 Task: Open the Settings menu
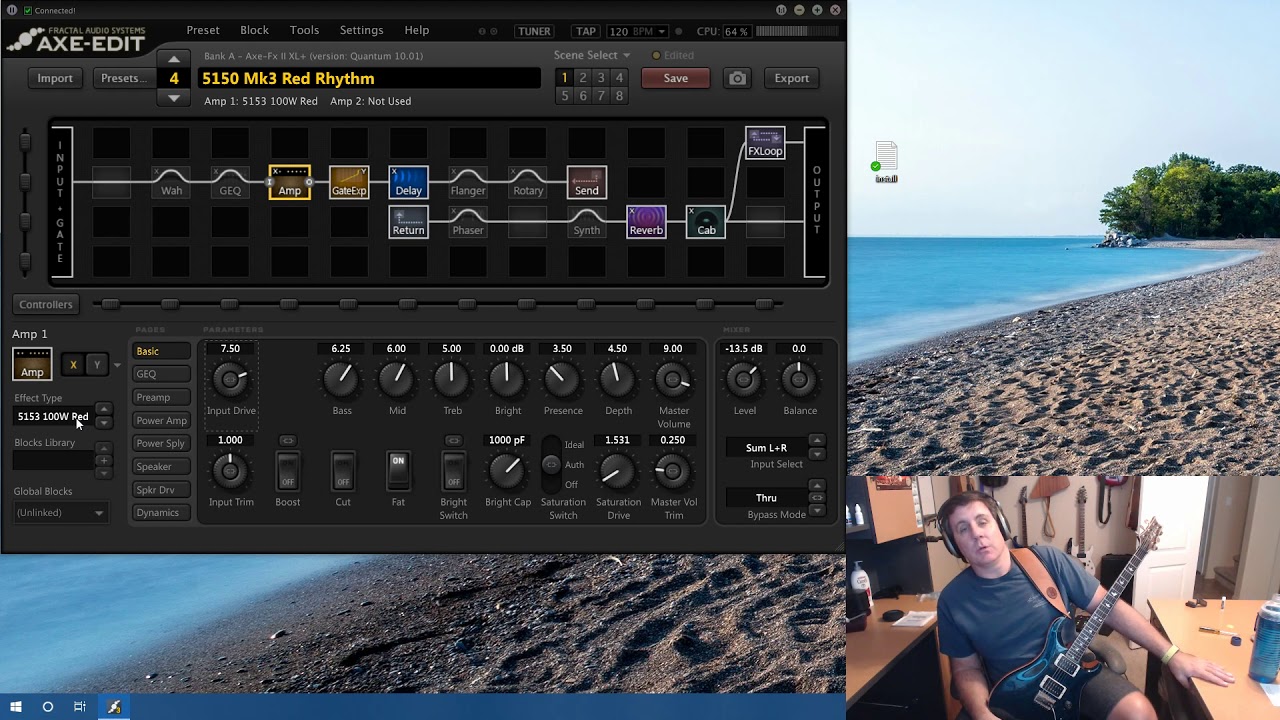tap(361, 30)
